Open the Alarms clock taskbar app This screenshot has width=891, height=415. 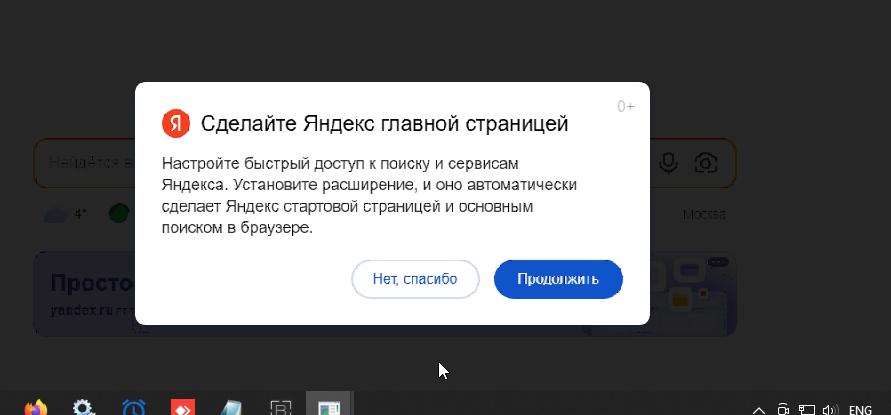[134, 408]
